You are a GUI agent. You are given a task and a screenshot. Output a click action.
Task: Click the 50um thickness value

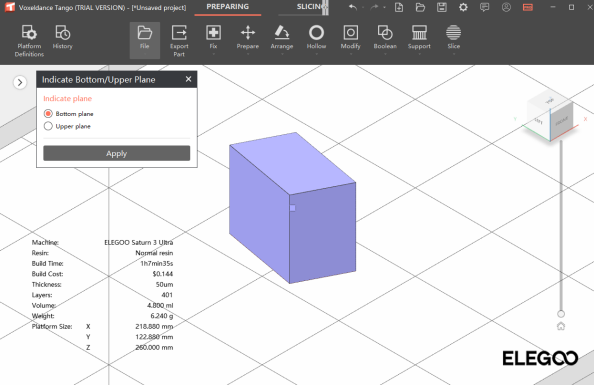(164, 285)
